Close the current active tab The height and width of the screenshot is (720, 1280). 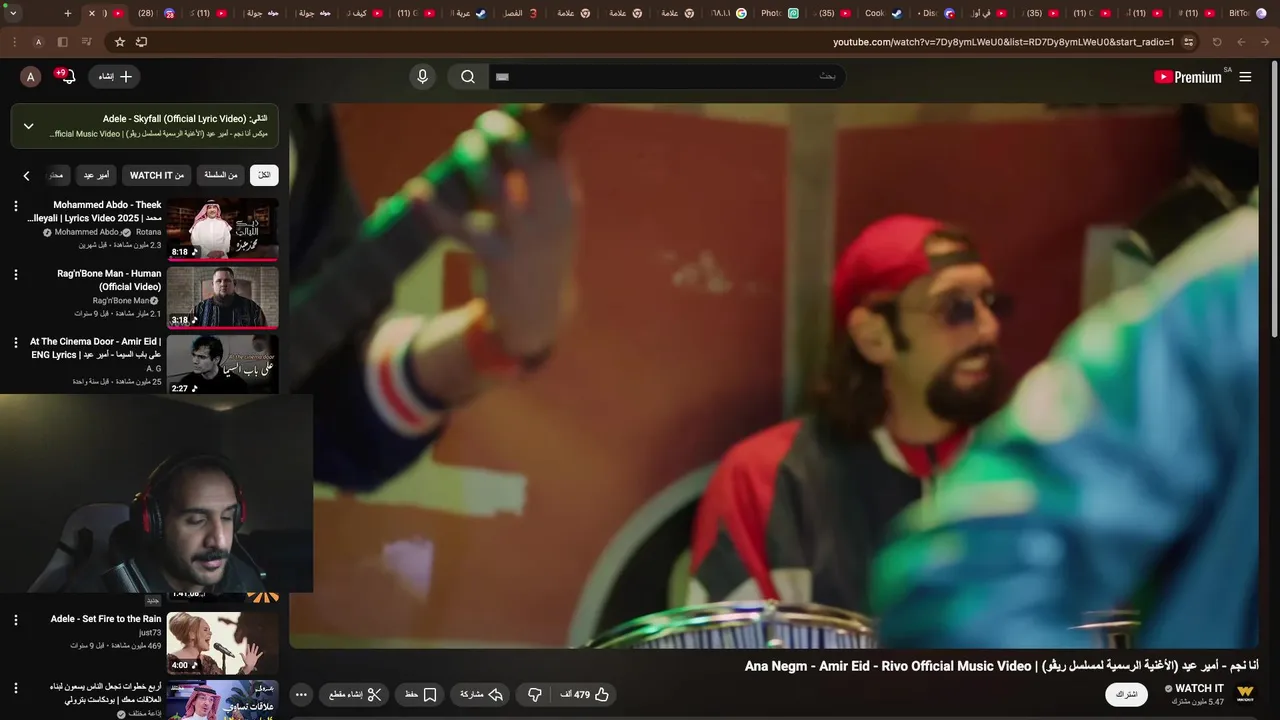tap(92, 13)
